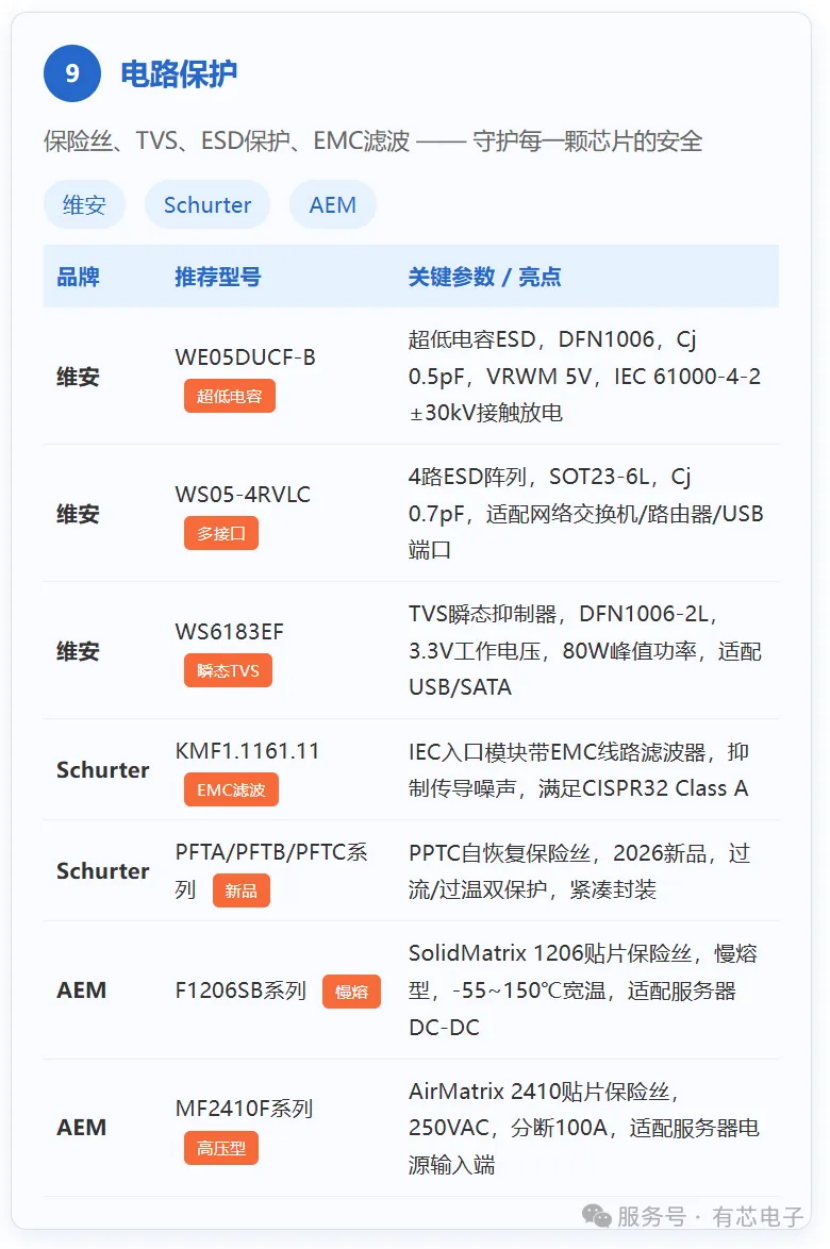Viewport: 830px width, 1249px height.
Task: Click AEM brand cell in F1206SB row
Action: (81, 990)
